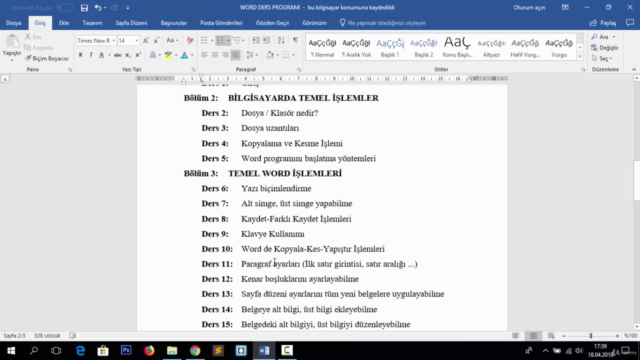
Task: Apply the Başlık 1 style
Action: point(390,48)
